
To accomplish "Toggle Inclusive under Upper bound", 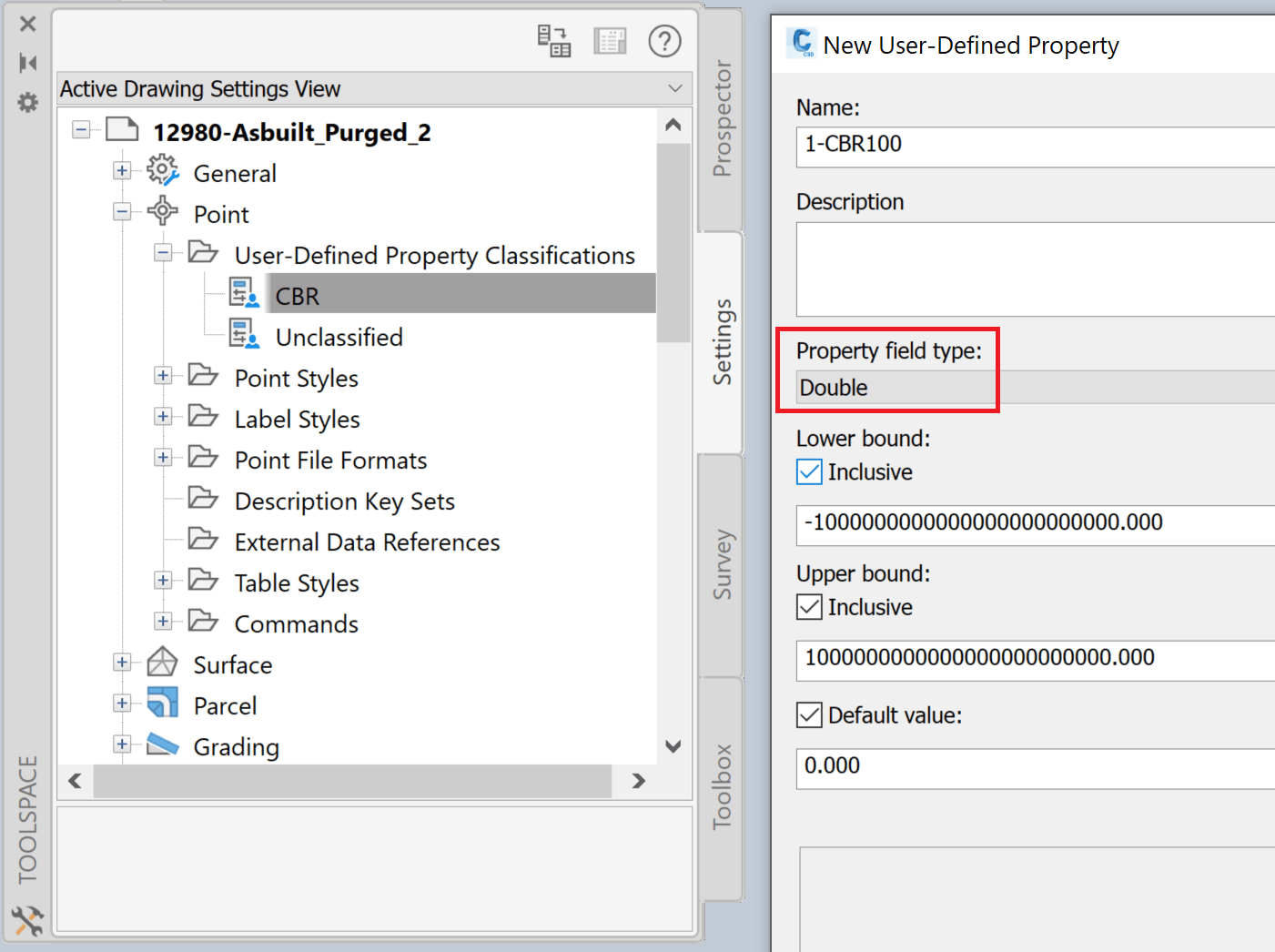I will 809,607.
